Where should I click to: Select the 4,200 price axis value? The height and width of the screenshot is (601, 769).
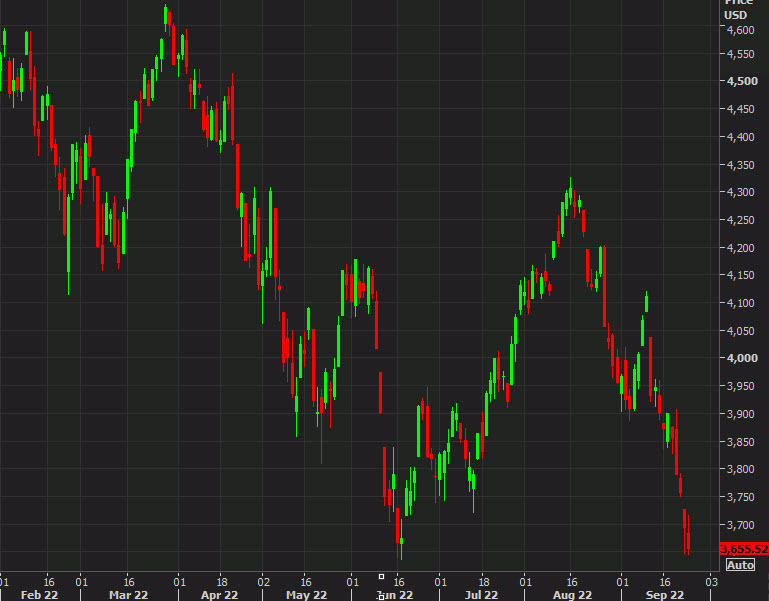(741, 248)
